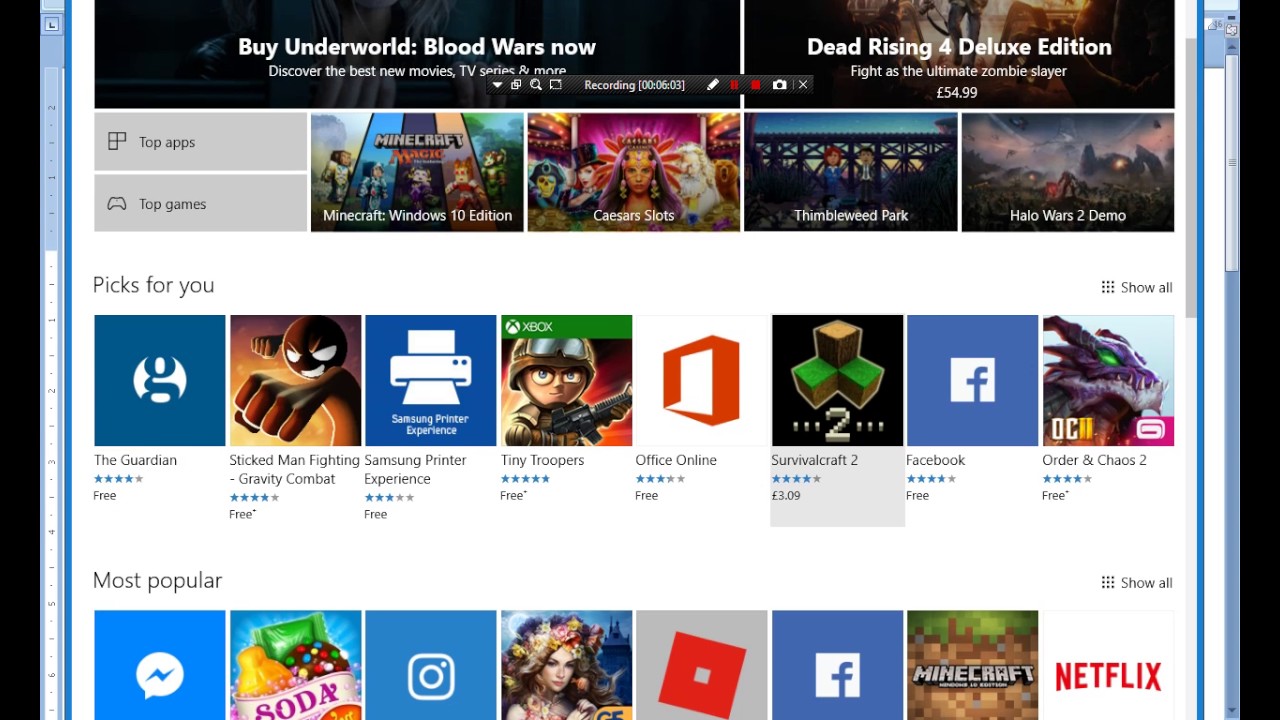Viewport: 1280px width, 720px height.
Task: Open The Guardian app icon
Action: [x=160, y=380]
